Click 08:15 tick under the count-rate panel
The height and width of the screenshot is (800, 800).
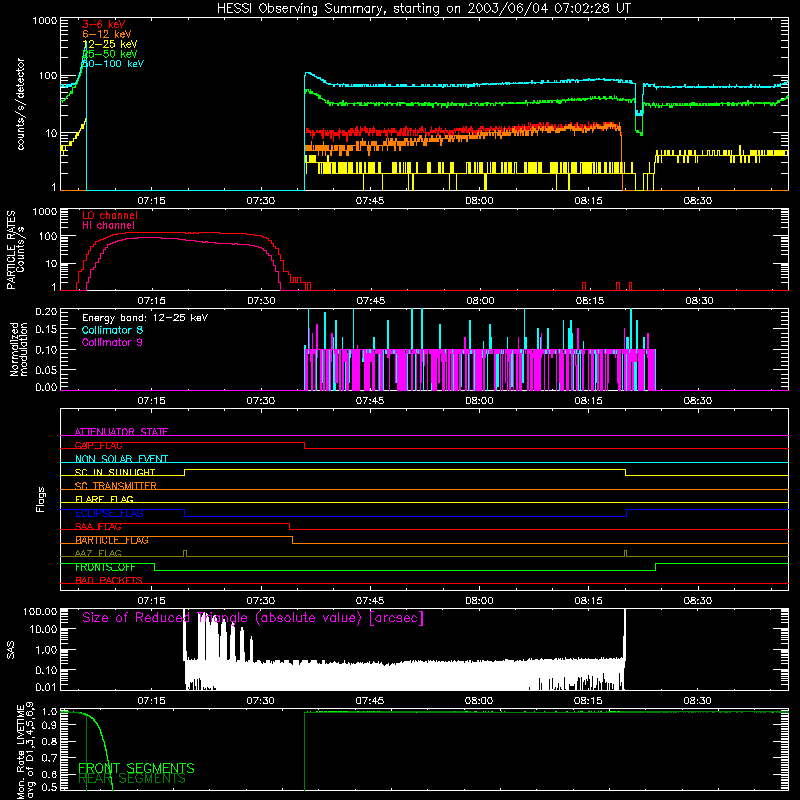pyautogui.click(x=588, y=201)
